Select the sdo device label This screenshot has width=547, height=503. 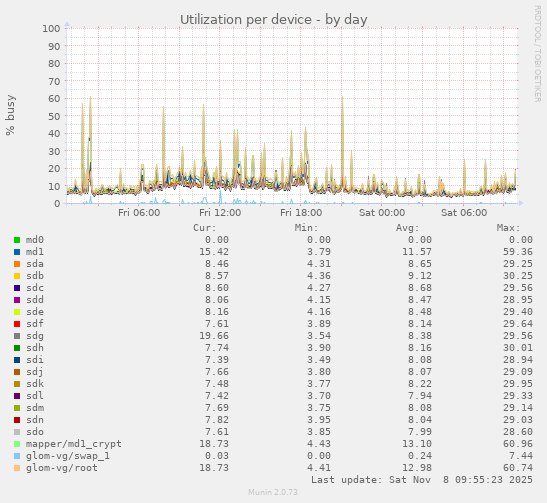coord(35,432)
